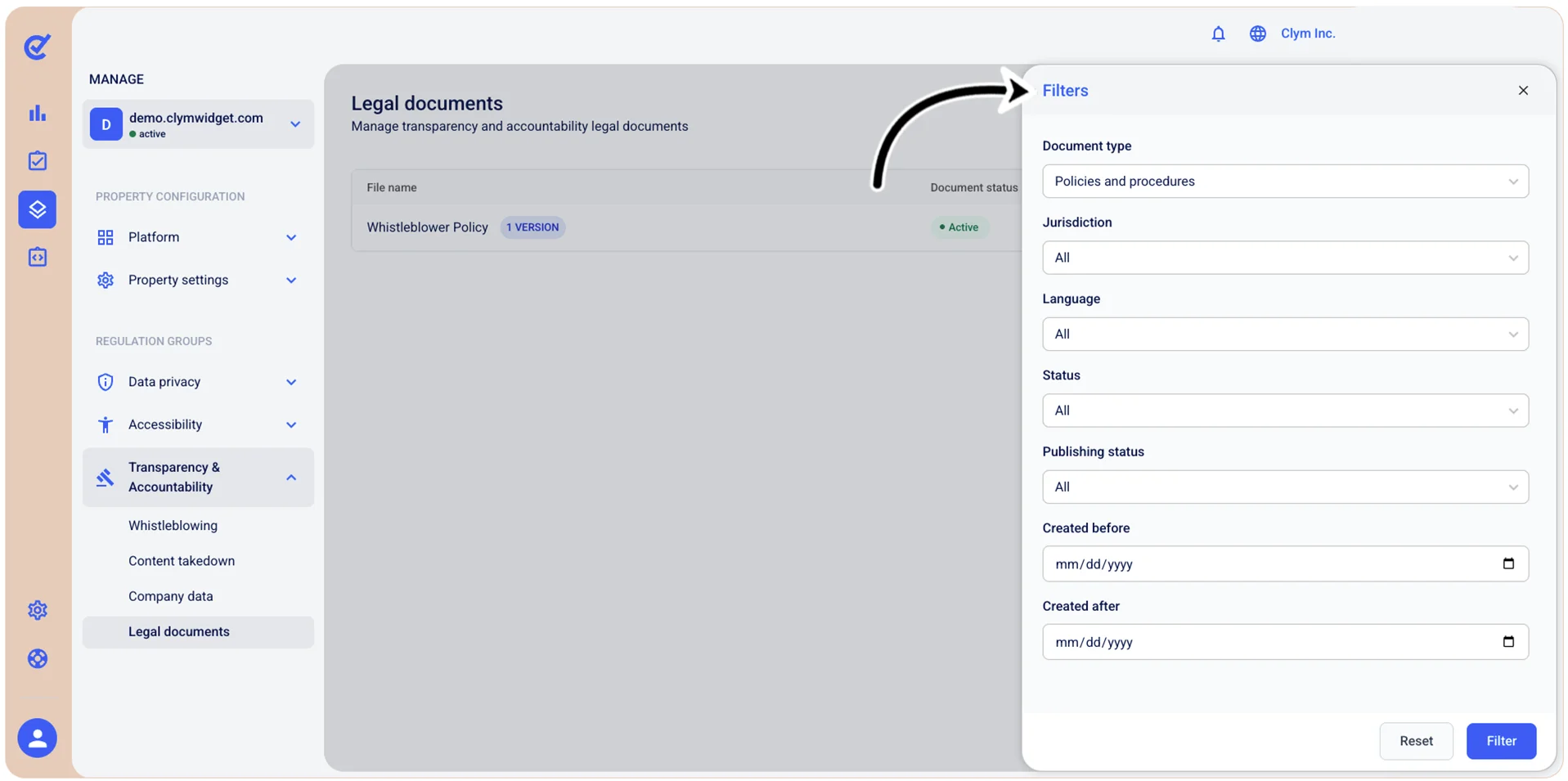Open the code calendar icon in sidebar
The image size is (1568, 781).
38,257
